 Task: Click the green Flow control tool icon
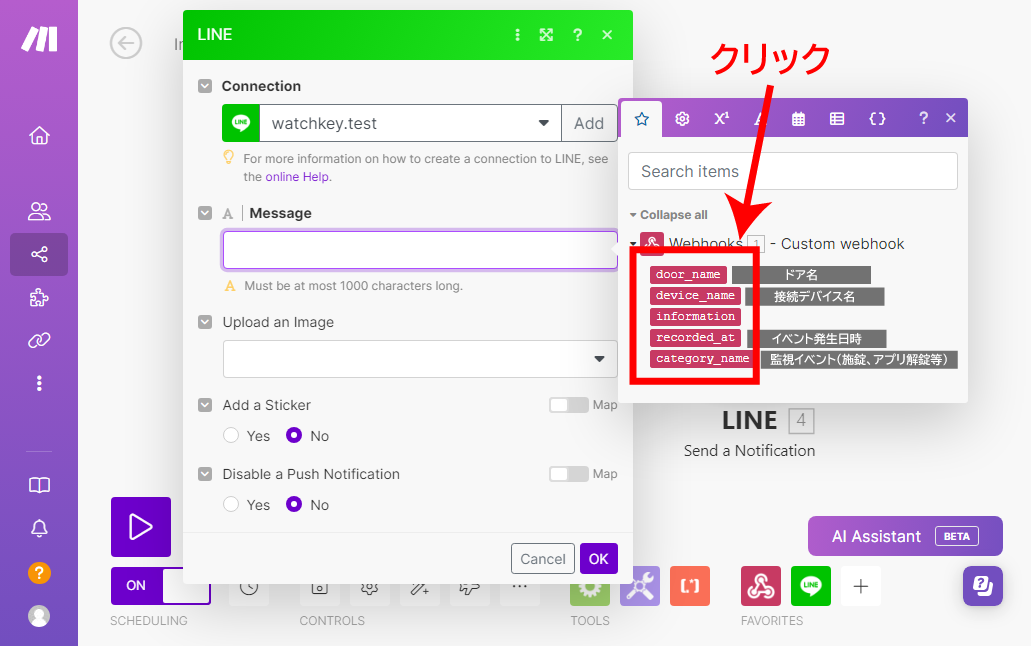[x=590, y=586]
